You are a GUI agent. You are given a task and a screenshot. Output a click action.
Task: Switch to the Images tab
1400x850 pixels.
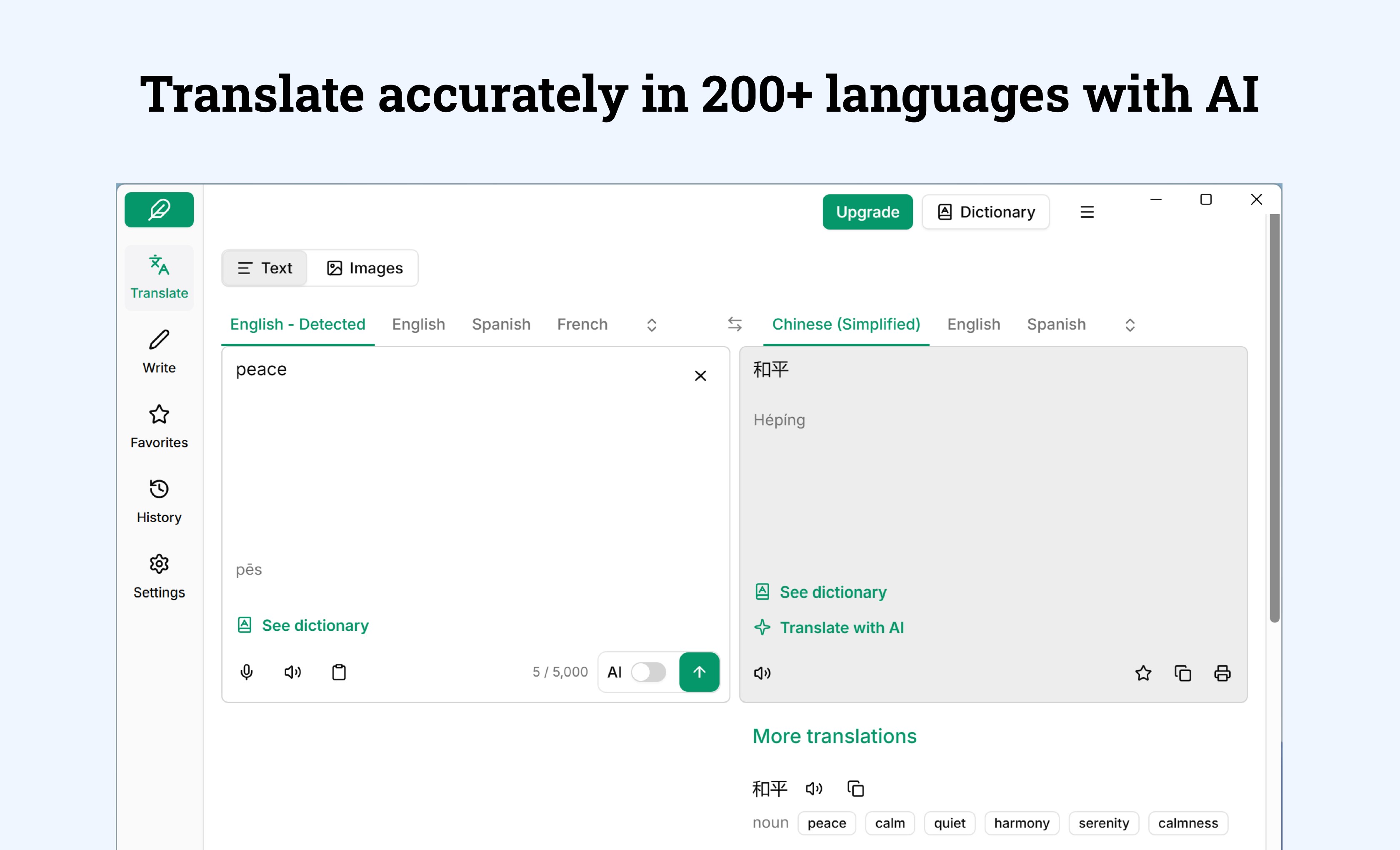(x=364, y=267)
